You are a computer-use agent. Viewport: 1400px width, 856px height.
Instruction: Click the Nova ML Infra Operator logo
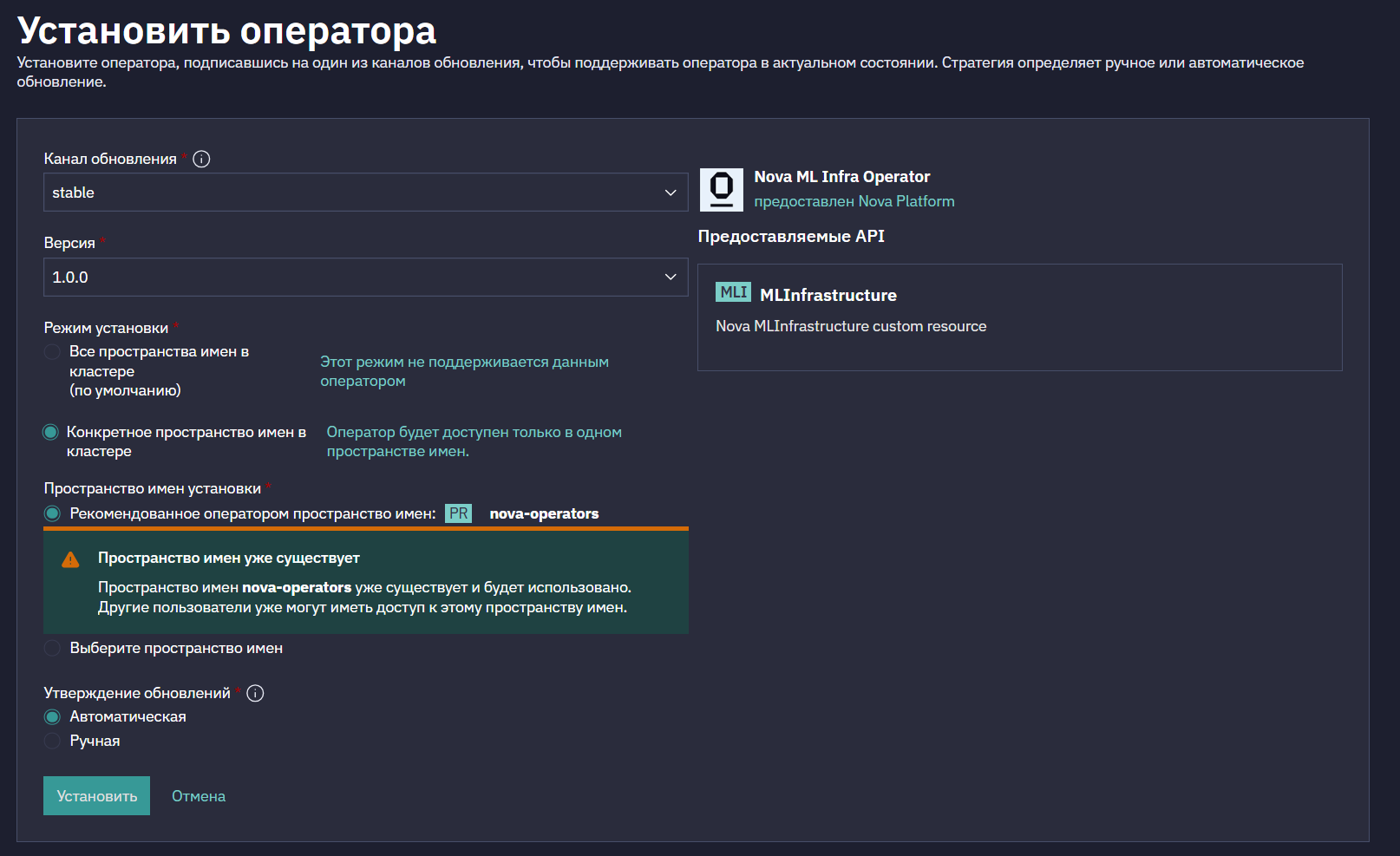pos(721,190)
